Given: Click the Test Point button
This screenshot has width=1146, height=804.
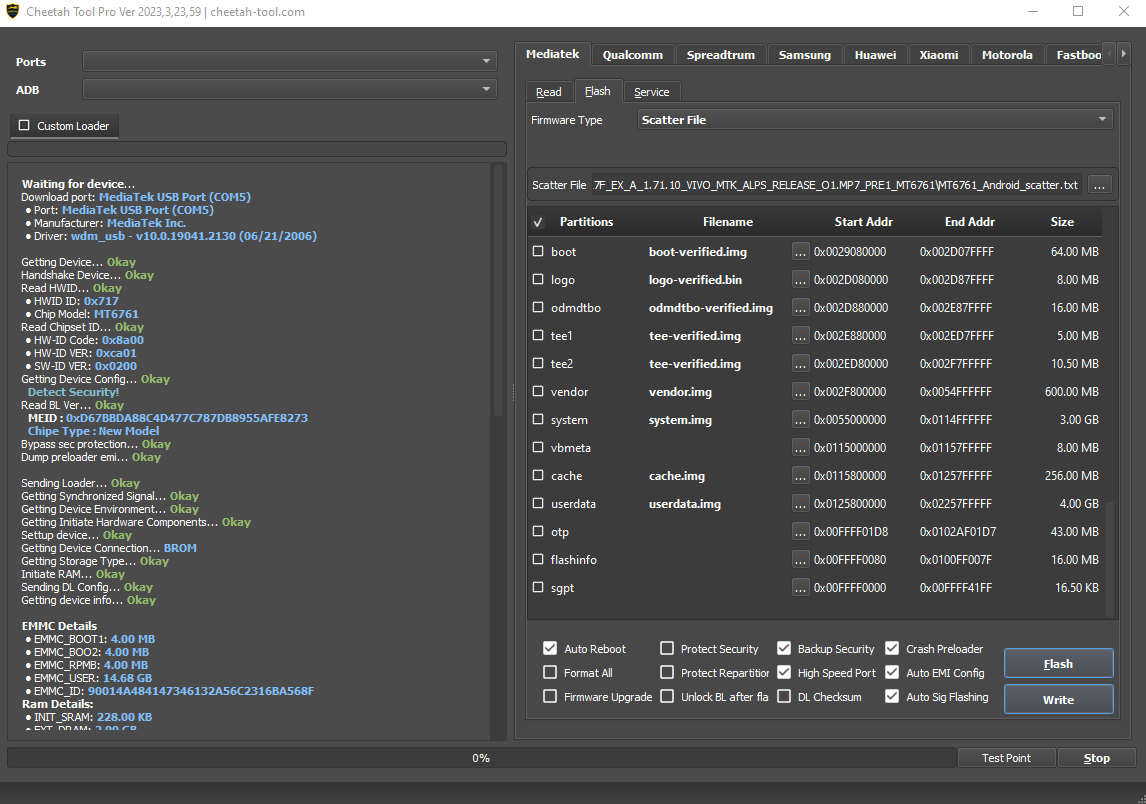Looking at the screenshot, I should pos(1006,758).
